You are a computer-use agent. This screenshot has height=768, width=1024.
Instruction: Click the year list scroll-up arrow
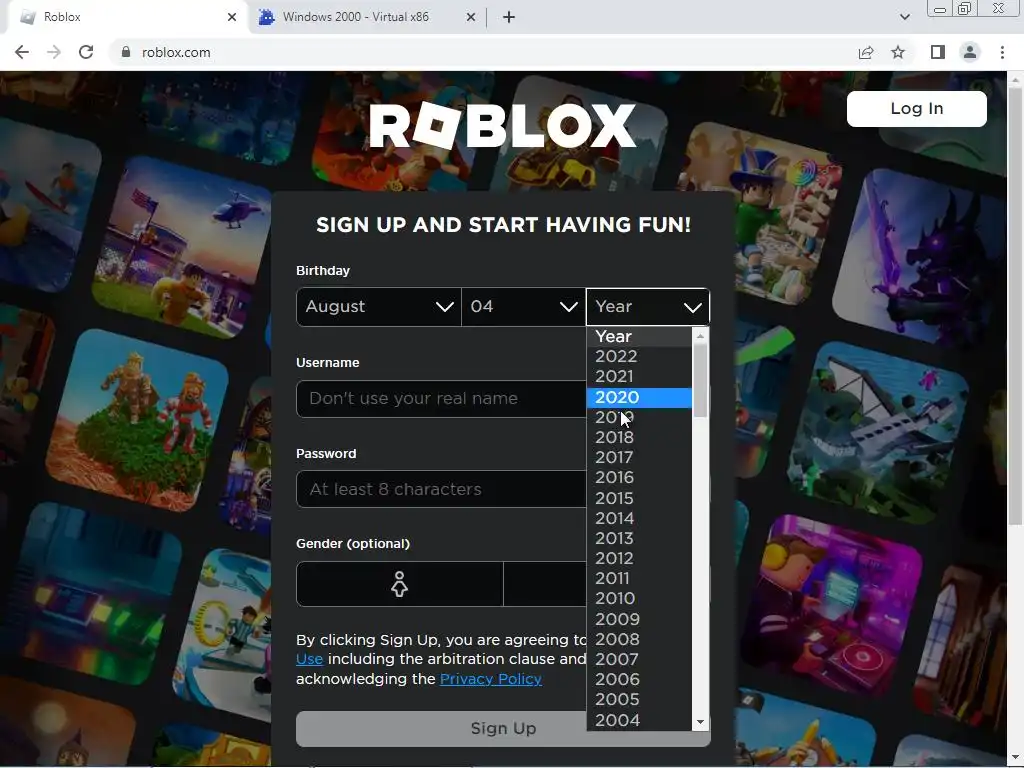pyautogui.click(x=700, y=336)
